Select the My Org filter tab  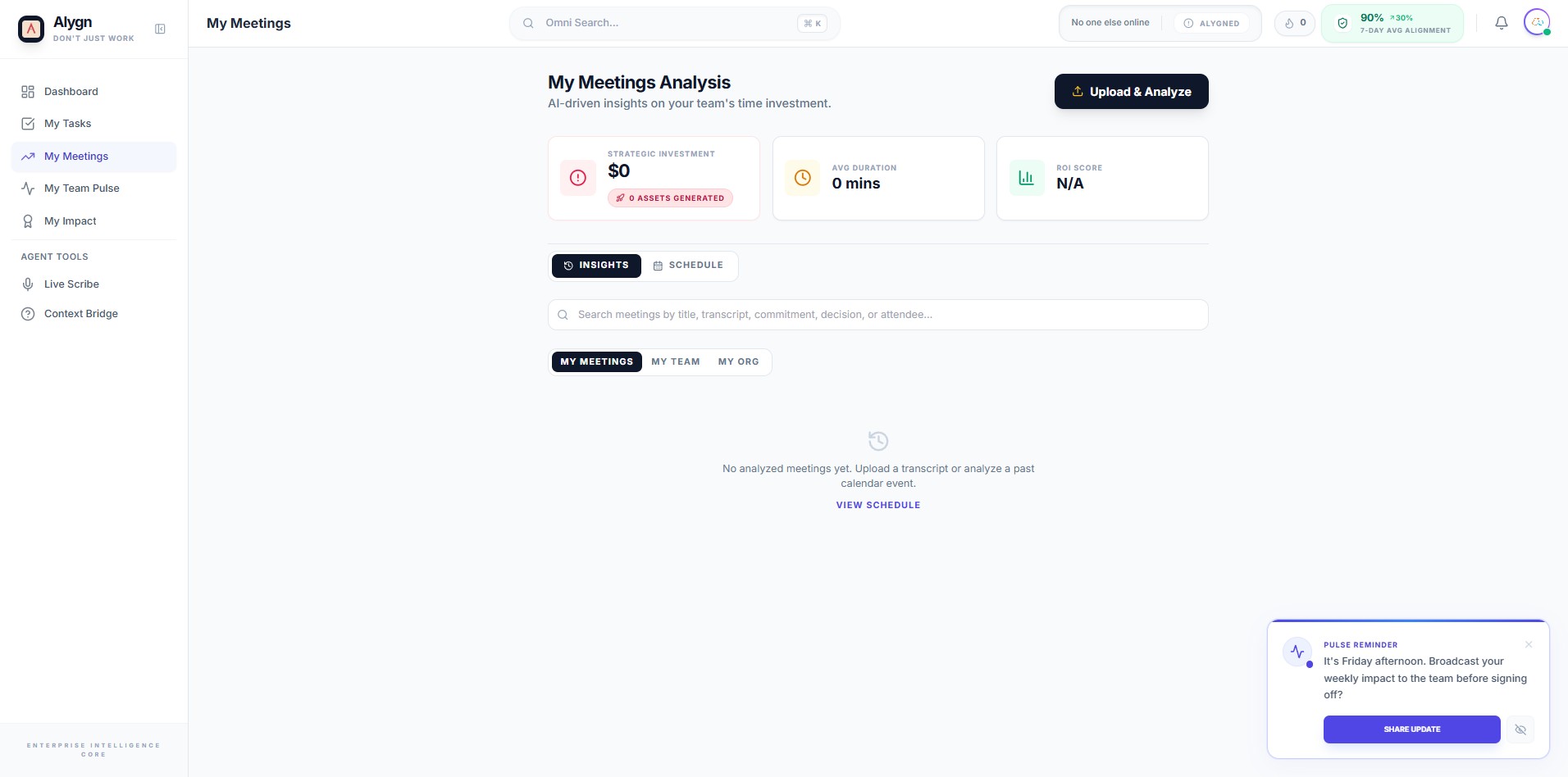point(738,361)
